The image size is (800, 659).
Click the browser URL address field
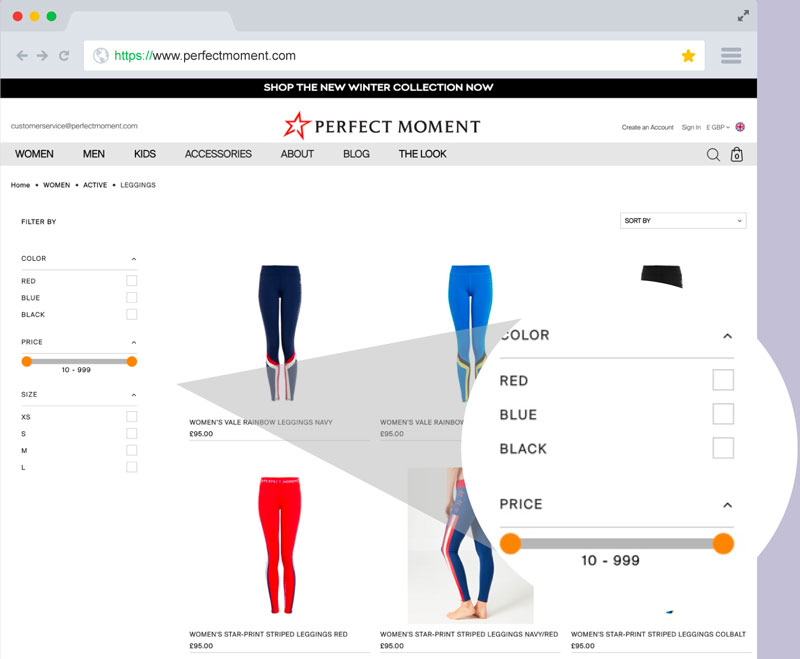coord(394,56)
